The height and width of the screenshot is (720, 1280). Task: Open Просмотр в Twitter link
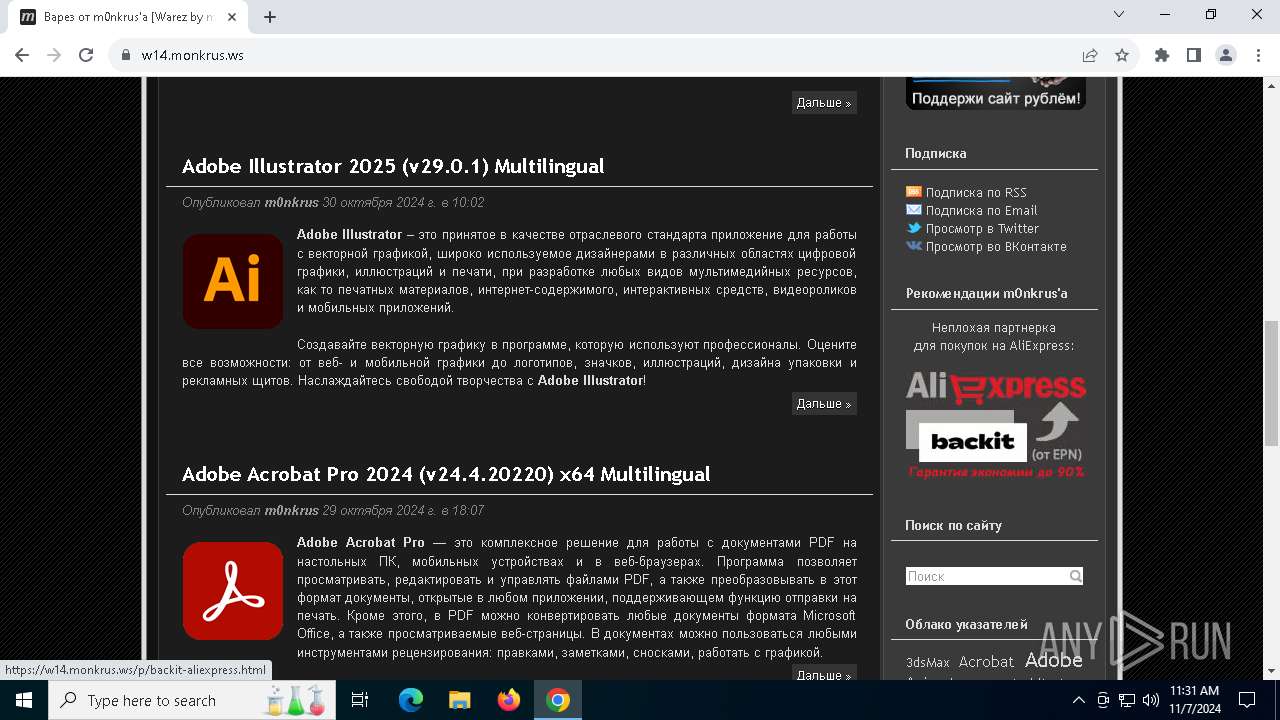point(982,229)
